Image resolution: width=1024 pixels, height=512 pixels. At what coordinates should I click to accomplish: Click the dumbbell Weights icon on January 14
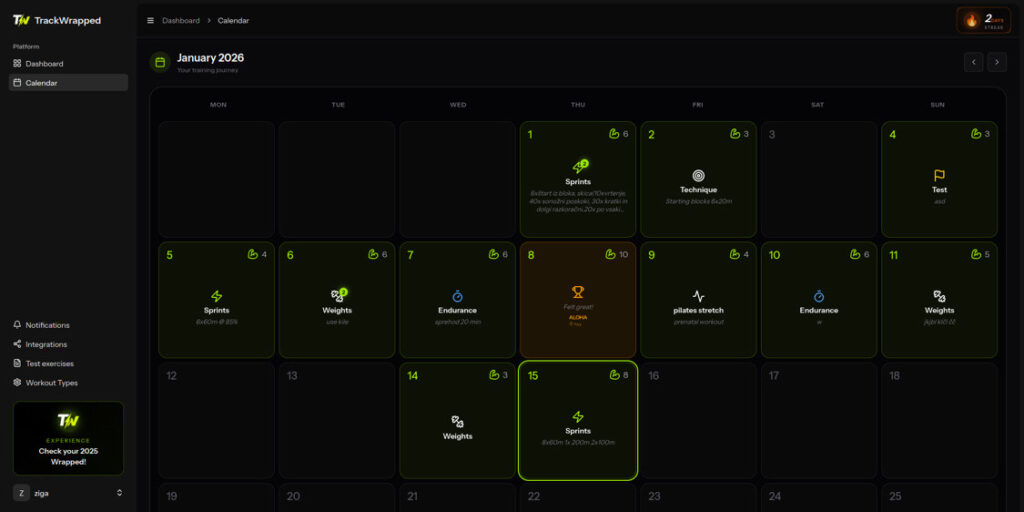[457, 421]
